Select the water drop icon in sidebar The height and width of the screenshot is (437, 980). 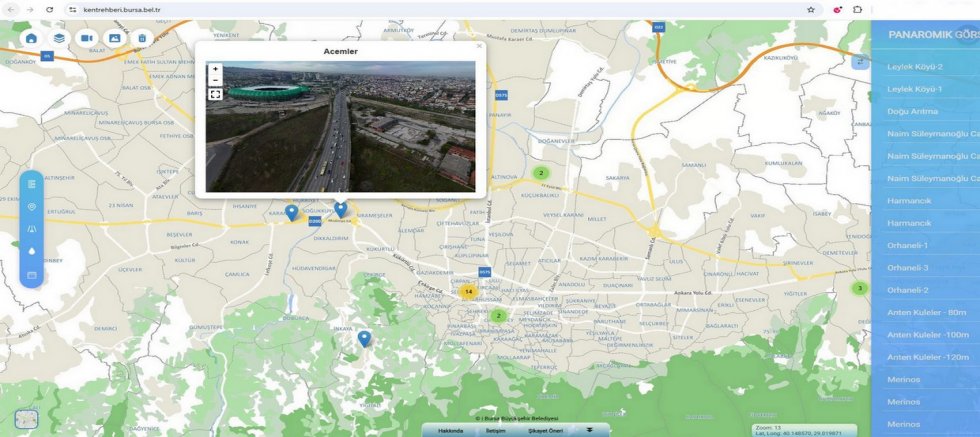tap(32, 251)
